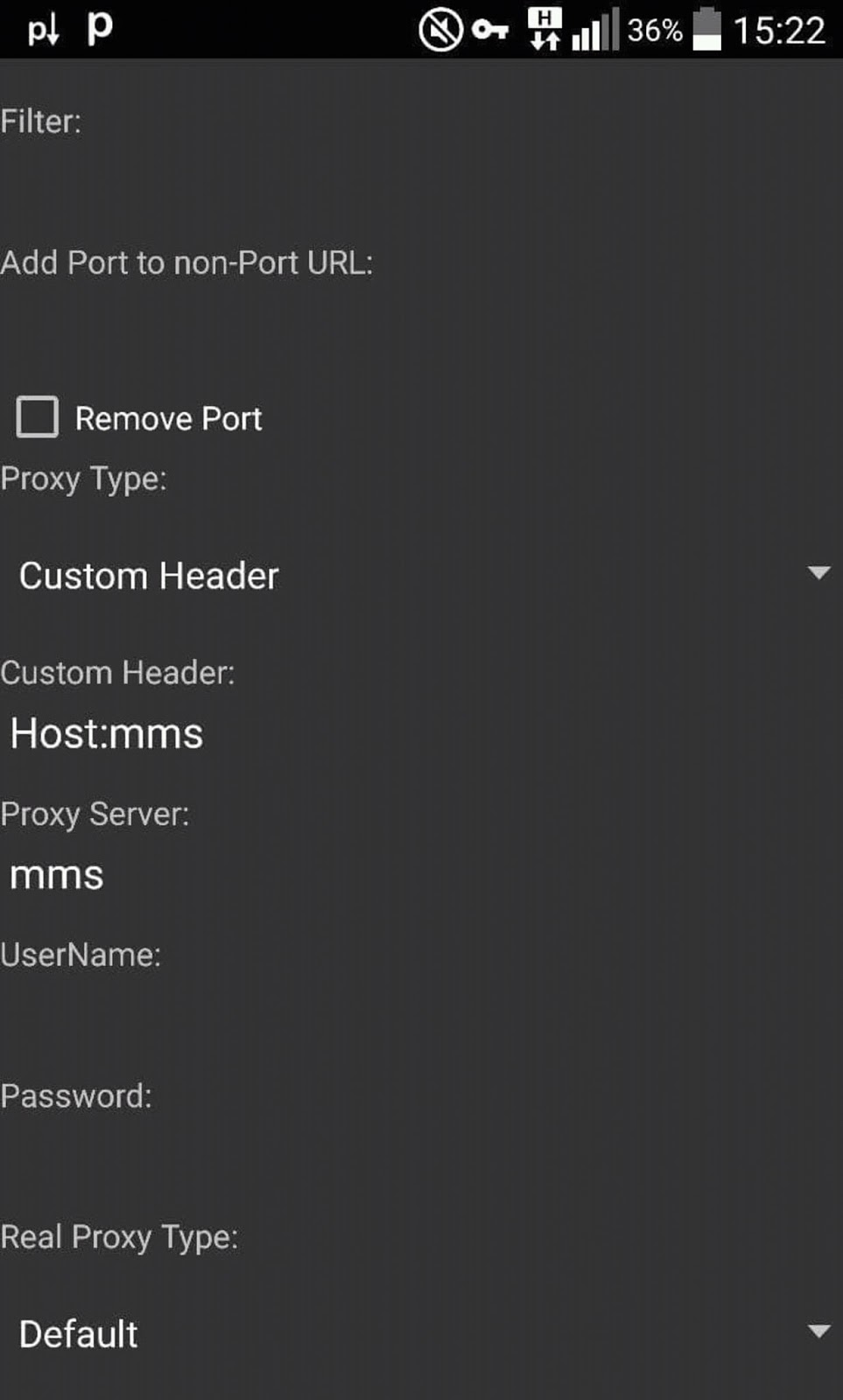Focus the Add Port to non-Port URL field

pyautogui.click(x=420, y=324)
